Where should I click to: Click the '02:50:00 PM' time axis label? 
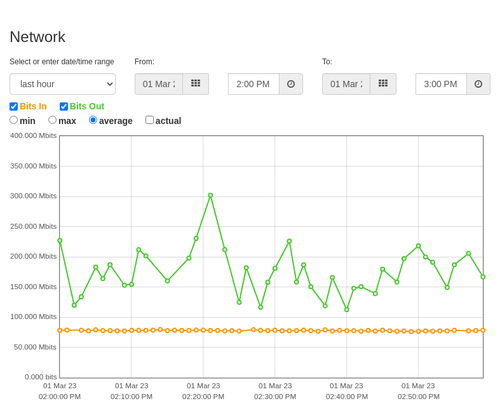[x=418, y=397]
